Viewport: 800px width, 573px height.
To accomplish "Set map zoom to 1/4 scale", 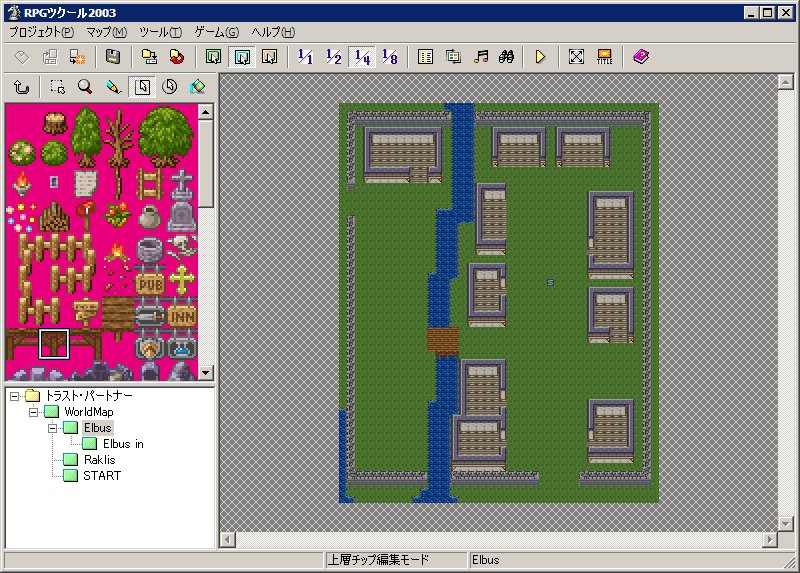I will pyautogui.click(x=362, y=57).
